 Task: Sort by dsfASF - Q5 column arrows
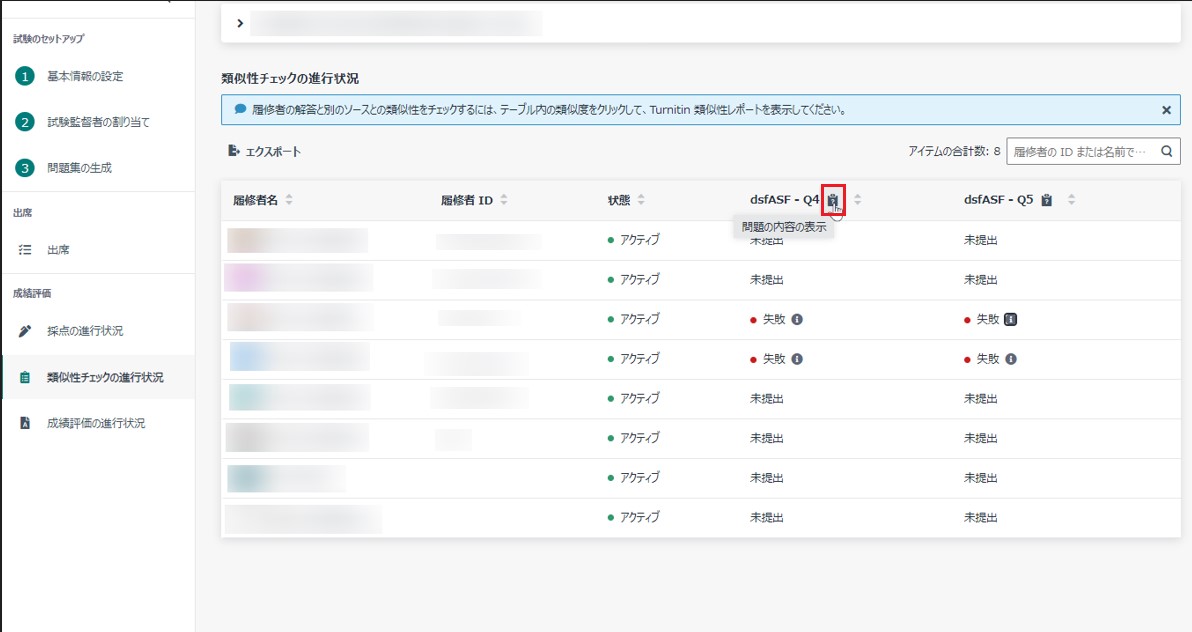pos(1071,200)
